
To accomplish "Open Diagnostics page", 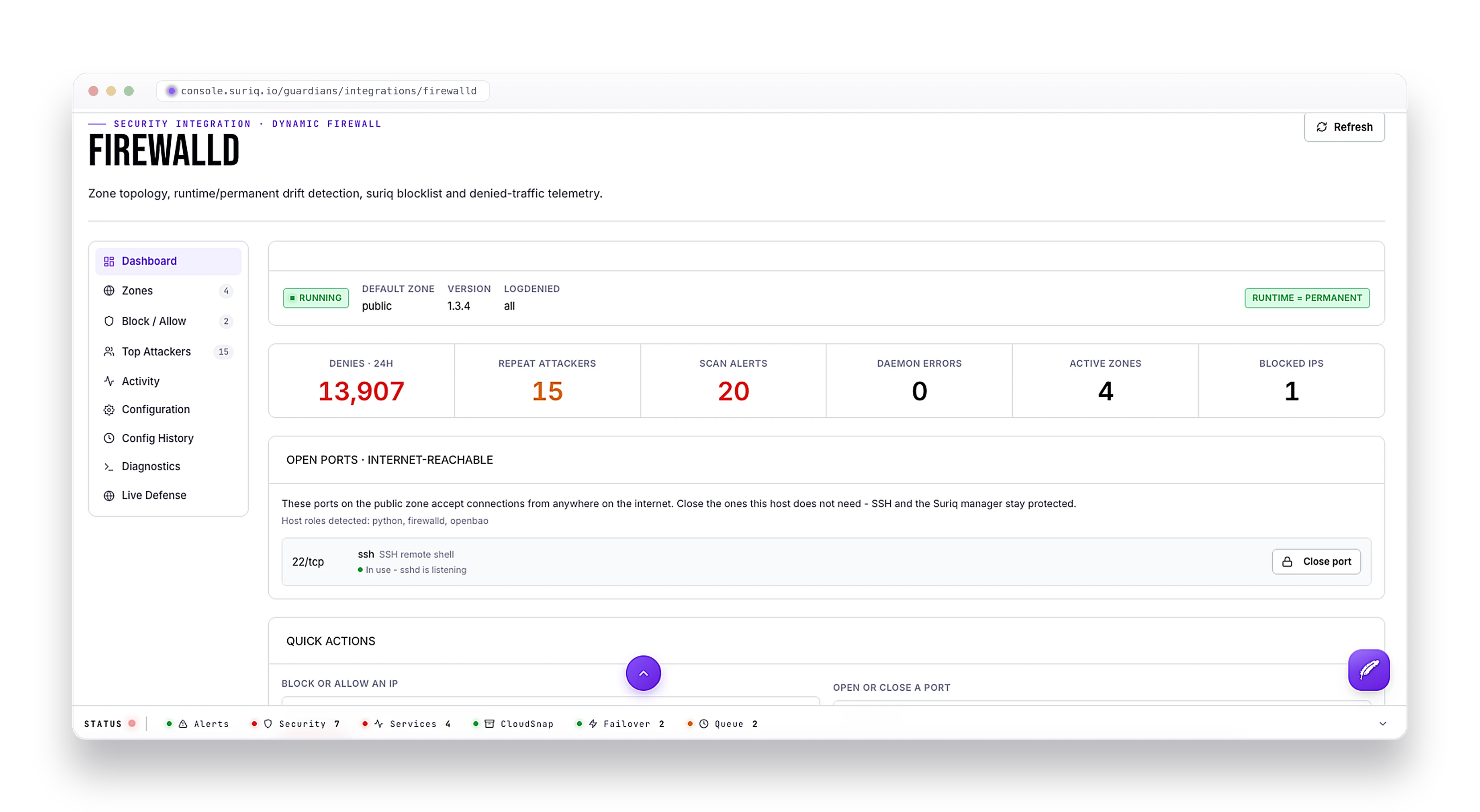I will coord(168,466).
